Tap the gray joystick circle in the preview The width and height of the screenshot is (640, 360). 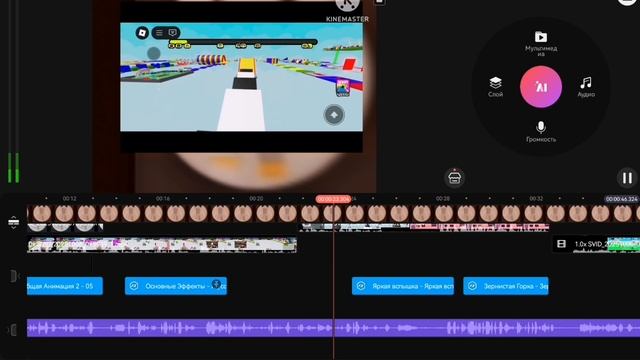point(154,53)
